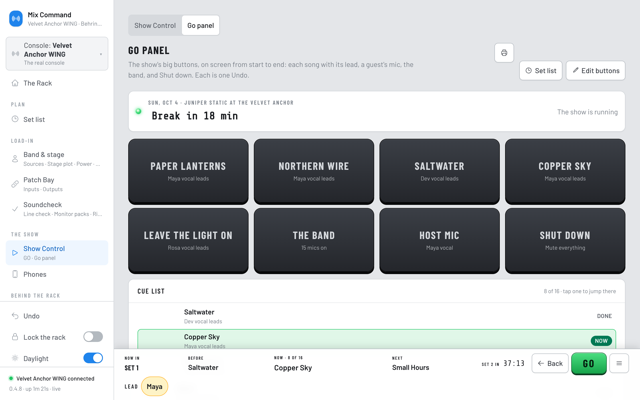This screenshot has width=640, height=400.
Task: Select the Copper Sky cue row
Action: click(x=376, y=340)
